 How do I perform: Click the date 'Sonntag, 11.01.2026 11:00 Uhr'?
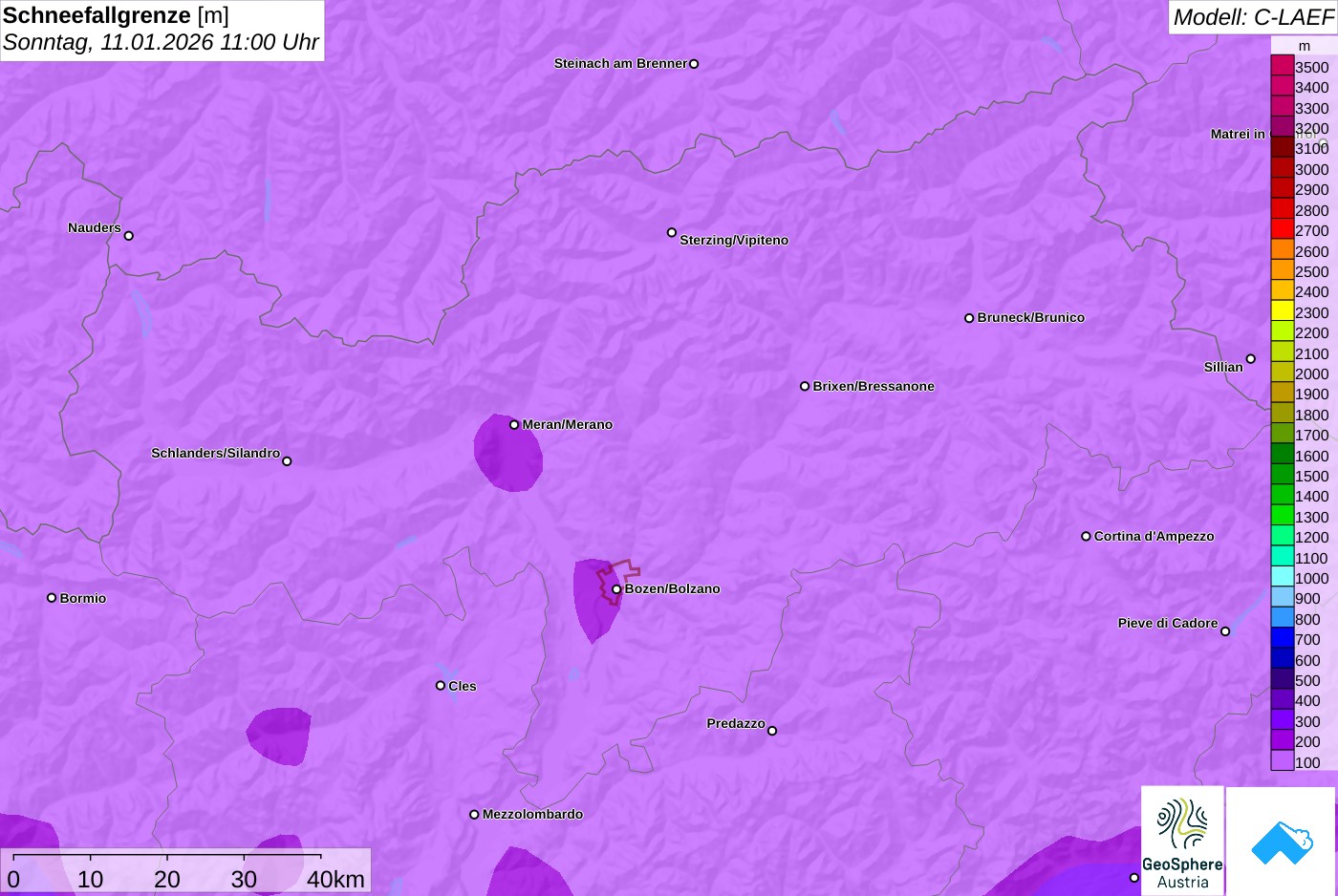point(161,43)
